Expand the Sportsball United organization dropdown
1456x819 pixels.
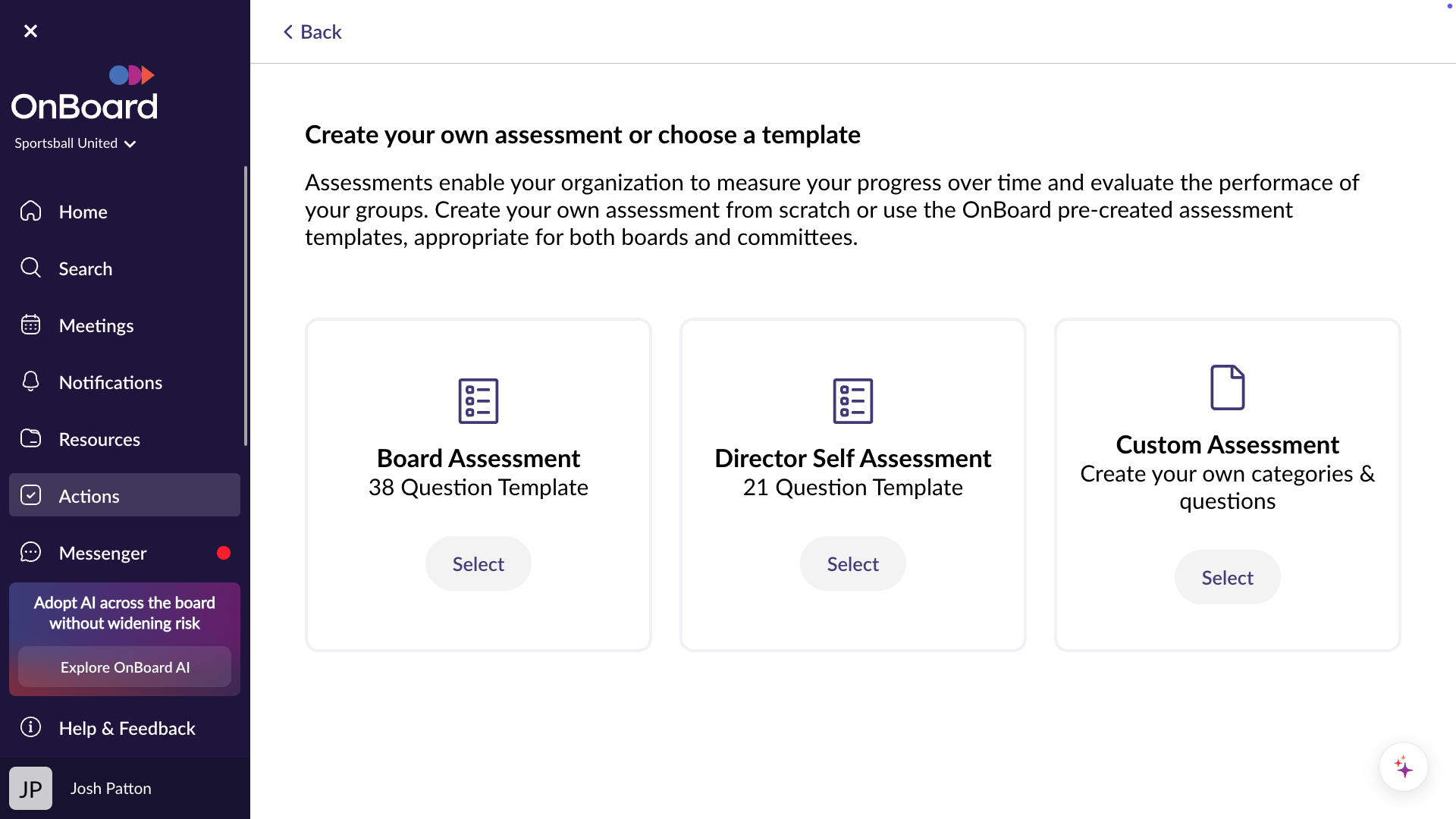[75, 143]
